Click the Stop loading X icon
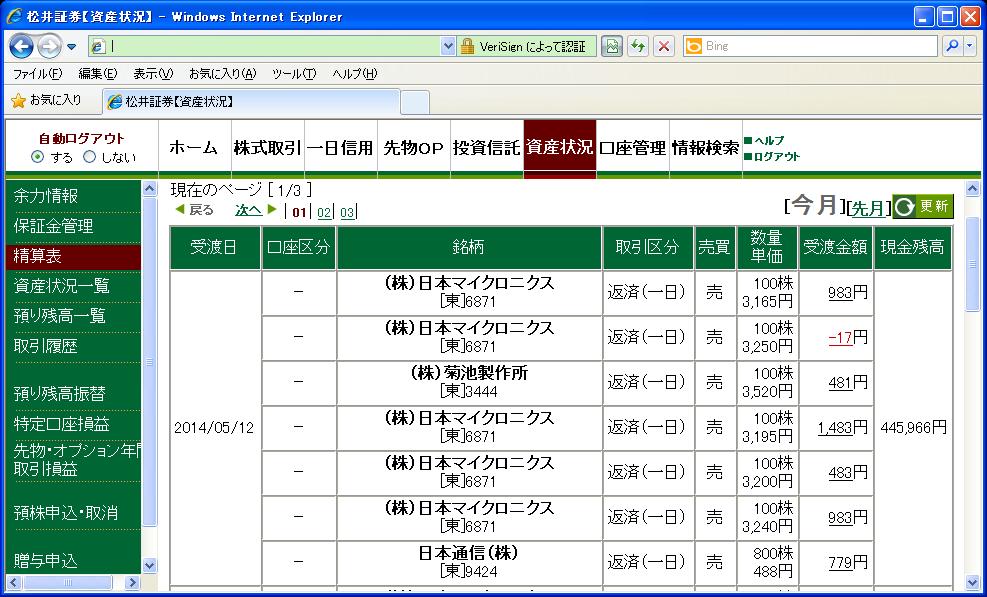Viewport: 987px width, 597px height. coord(663,46)
